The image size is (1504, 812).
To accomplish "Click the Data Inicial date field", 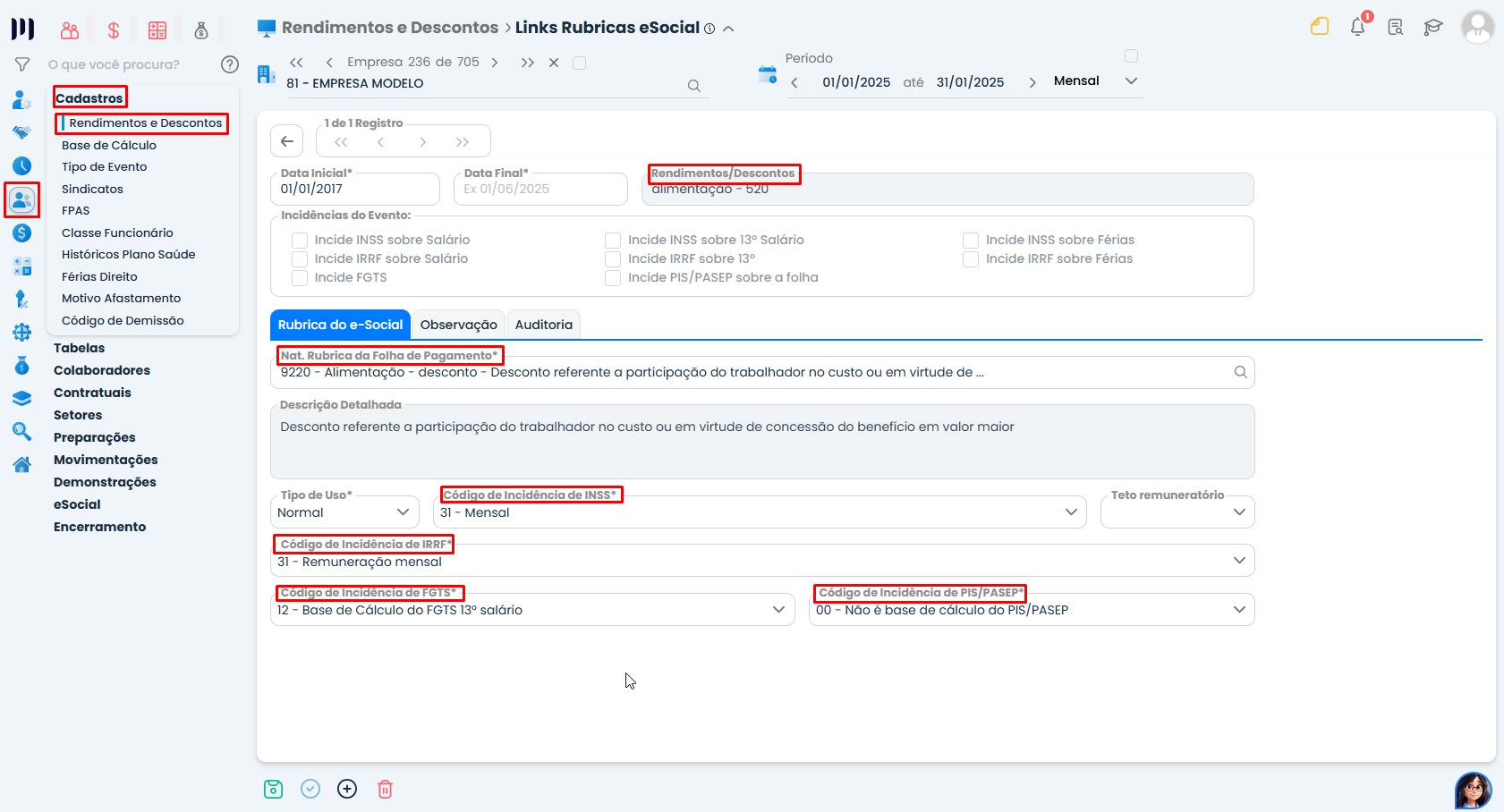I will pos(355,189).
